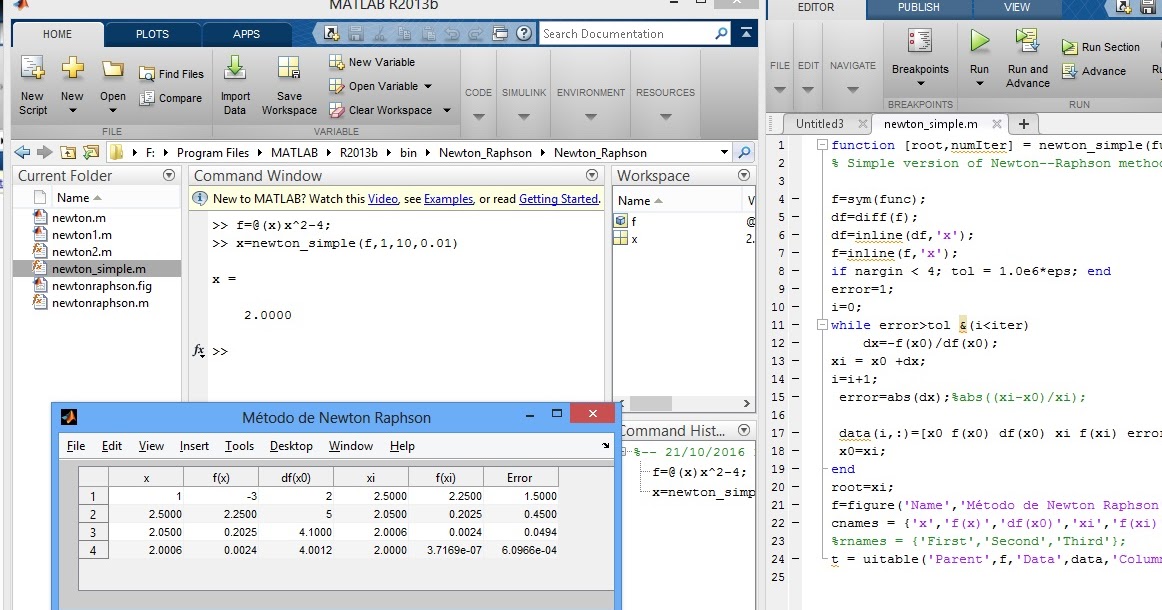Click the New plus icon
1162x610 pixels.
[73, 67]
